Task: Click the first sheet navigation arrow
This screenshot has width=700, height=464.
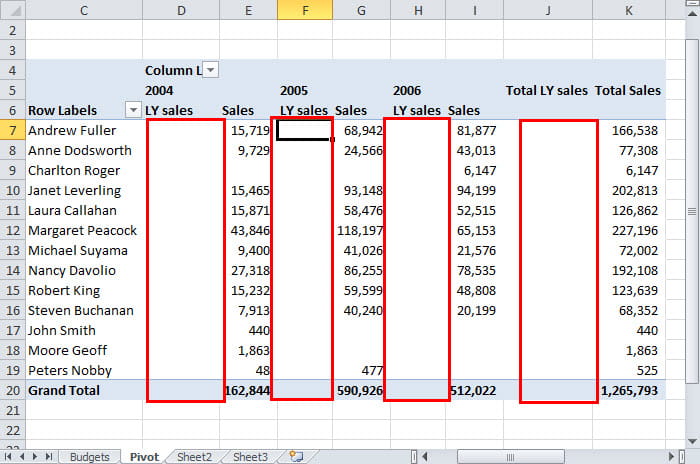Action: click(x=9, y=456)
